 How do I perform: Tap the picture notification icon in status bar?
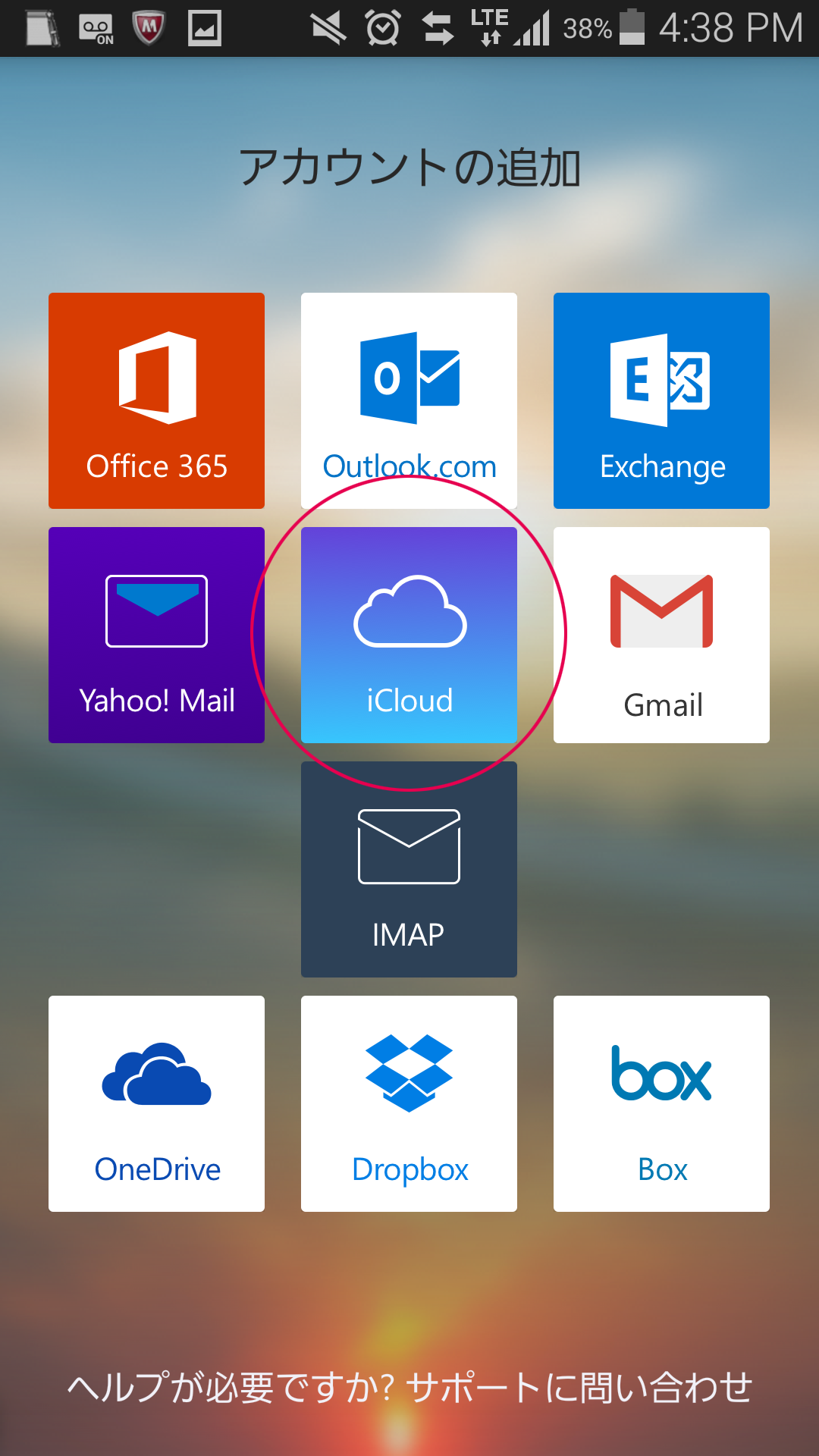[x=205, y=28]
